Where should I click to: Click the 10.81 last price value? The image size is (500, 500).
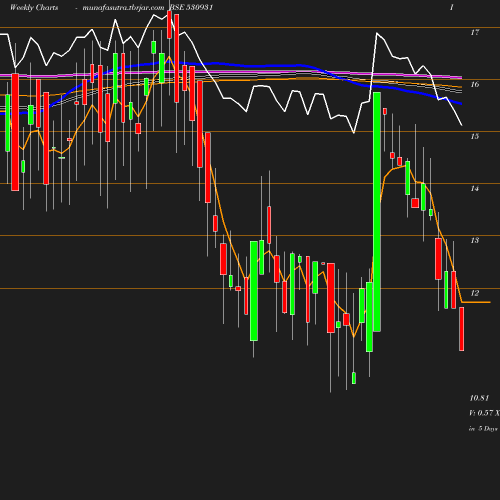479,398
